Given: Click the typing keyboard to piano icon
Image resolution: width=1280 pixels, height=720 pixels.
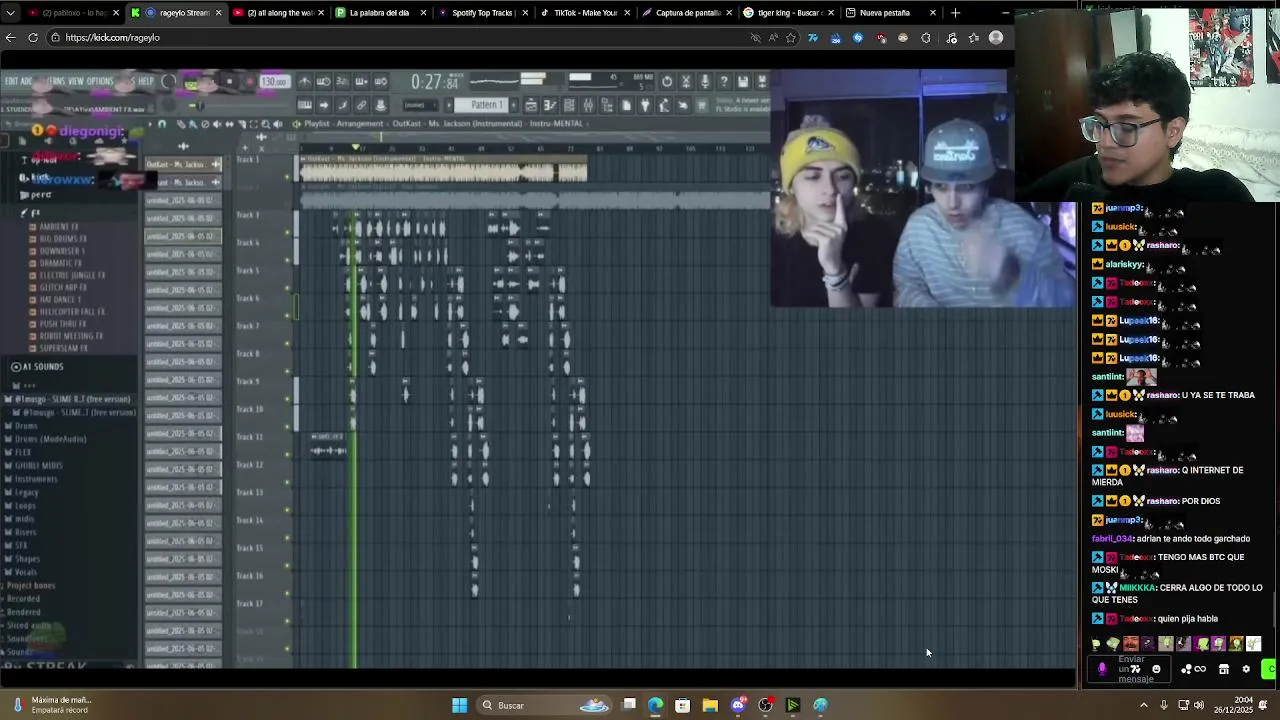Looking at the screenshot, I should pos(304,105).
